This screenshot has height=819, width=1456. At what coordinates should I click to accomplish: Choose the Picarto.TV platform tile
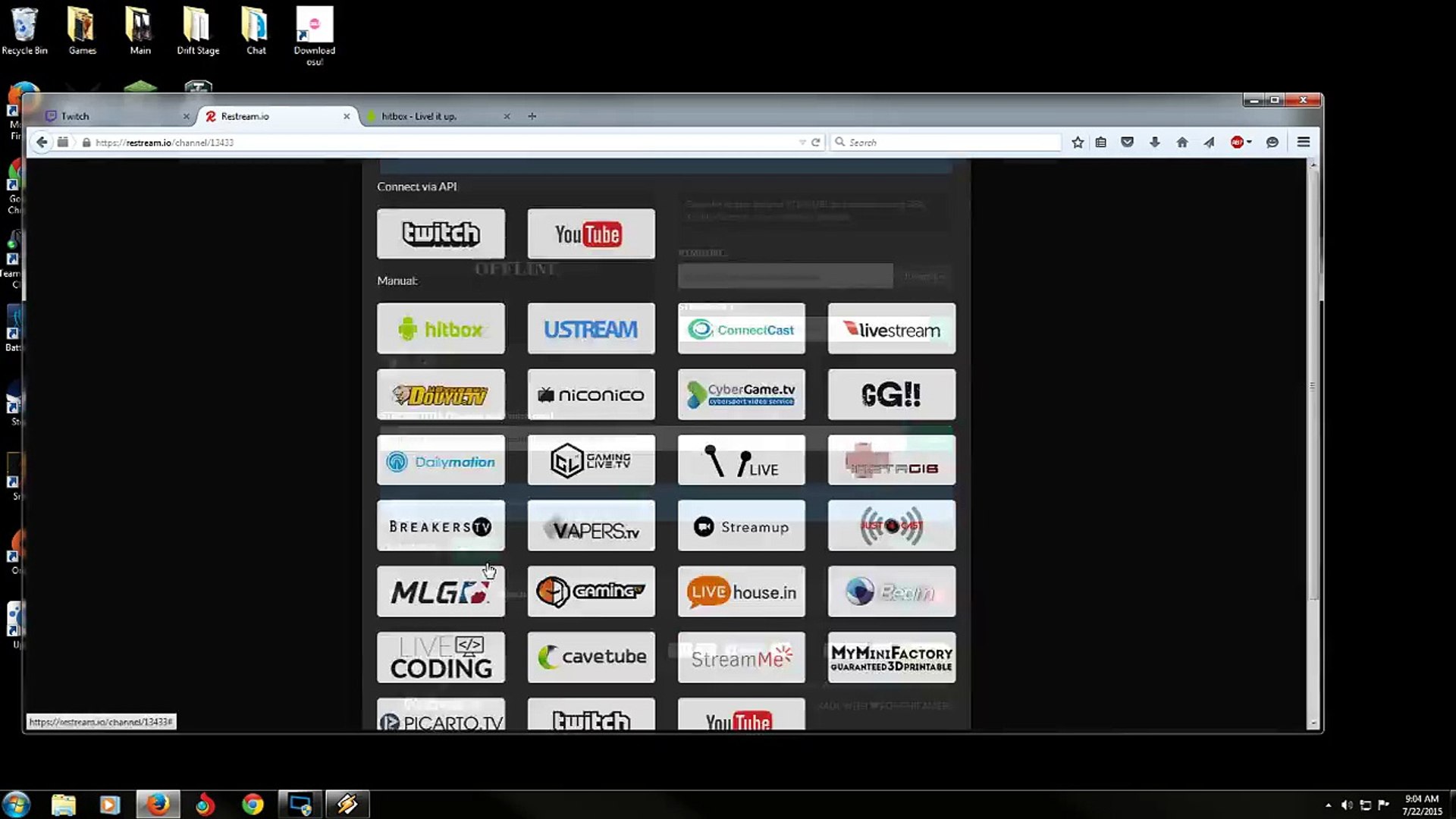pos(441,714)
